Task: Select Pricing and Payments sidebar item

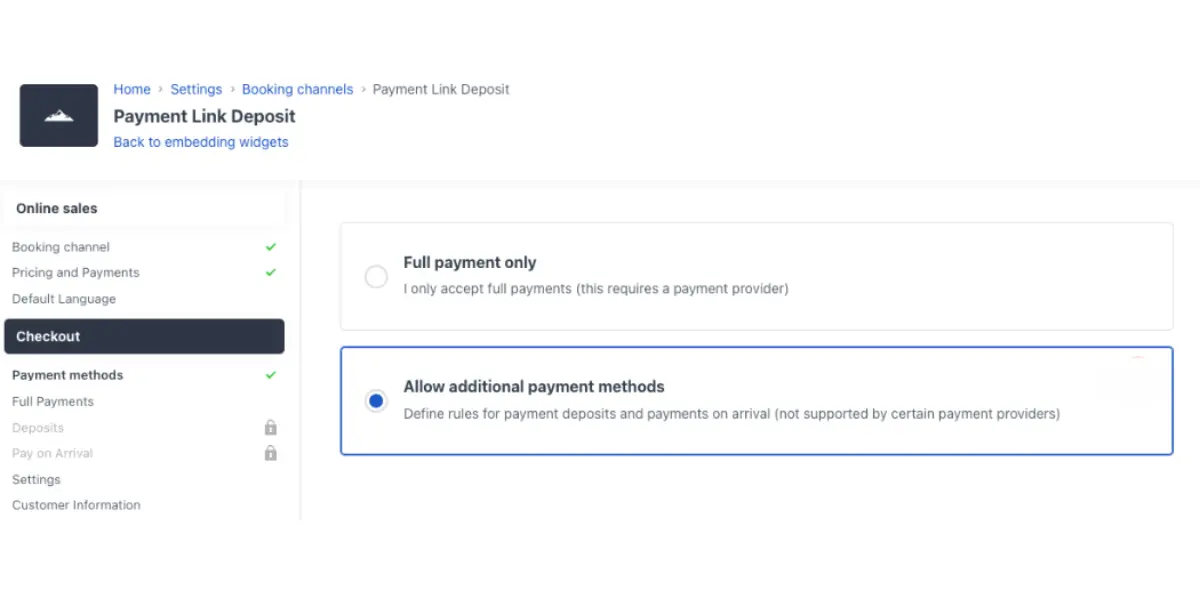Action: tap(76, 272)
